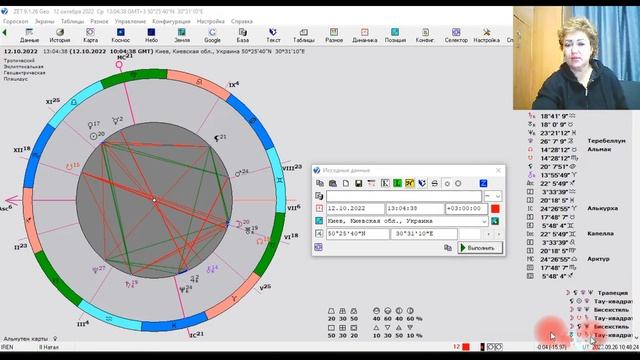This screenshot has width=640, height=360.
Task: Click the empty name input field
Action: pyautogui.click(x=404, y=196)
